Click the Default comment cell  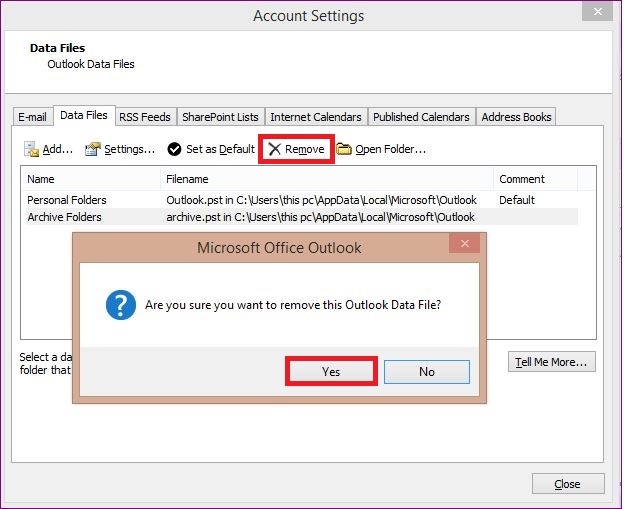[x=517, y=200]
